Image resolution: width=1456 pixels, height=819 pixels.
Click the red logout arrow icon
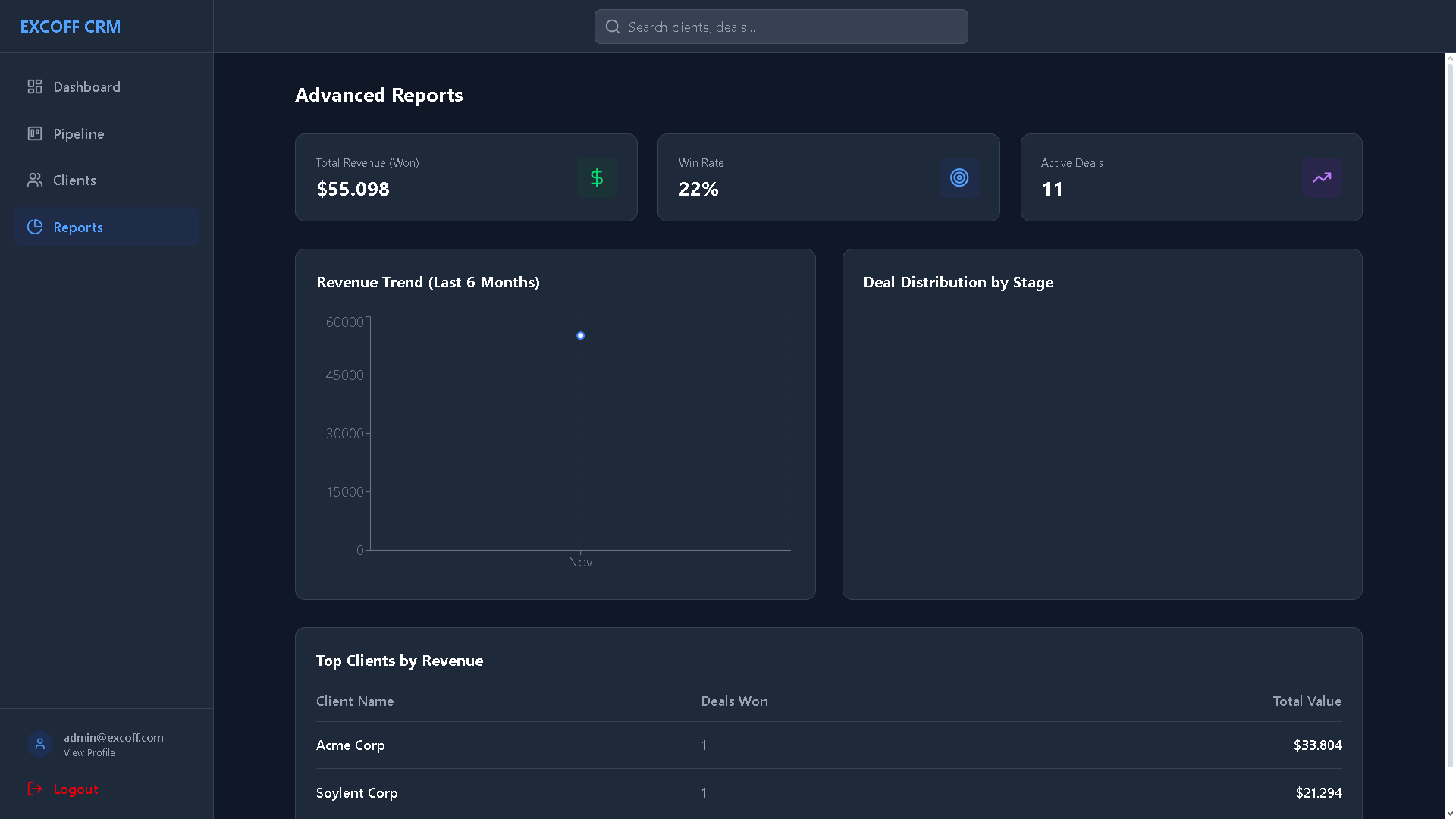click(x=35, y=789)
